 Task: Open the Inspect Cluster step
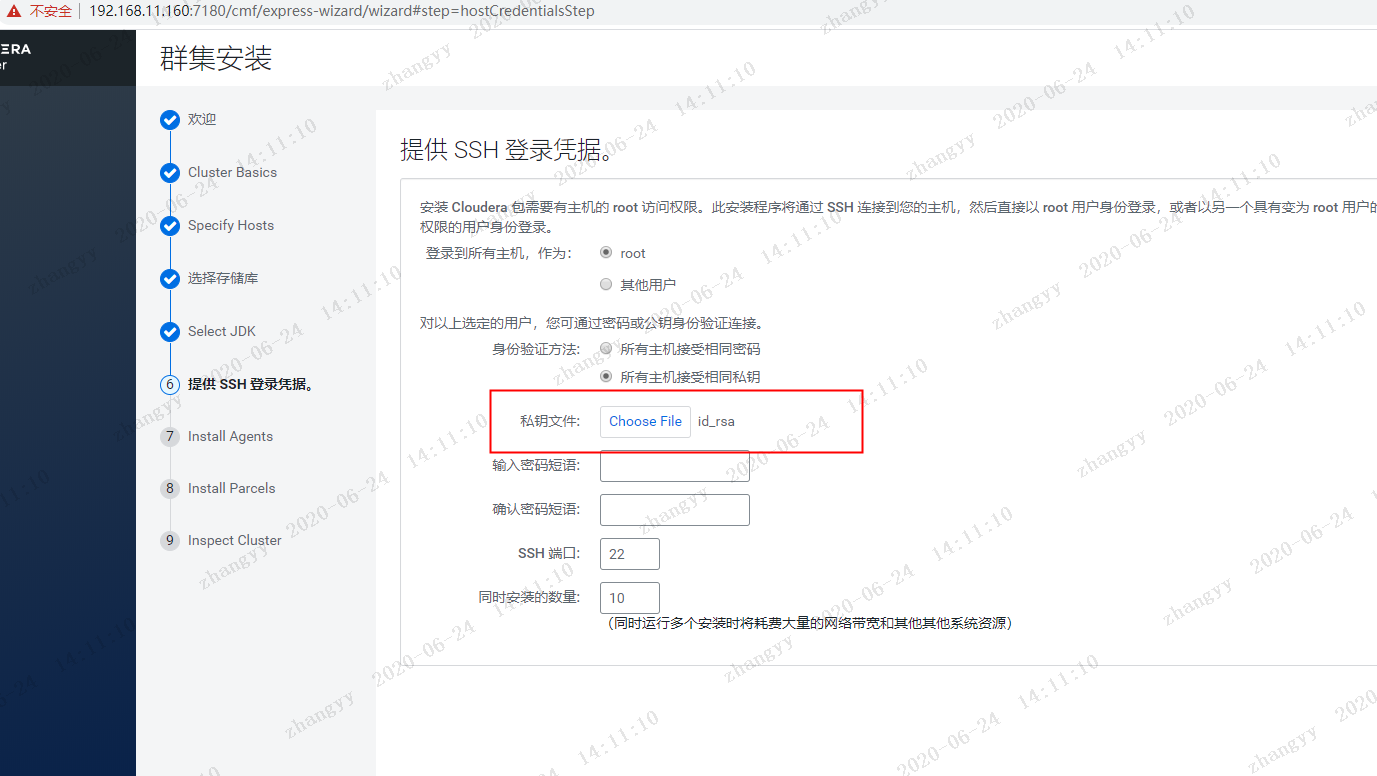(x=235, y=541)
